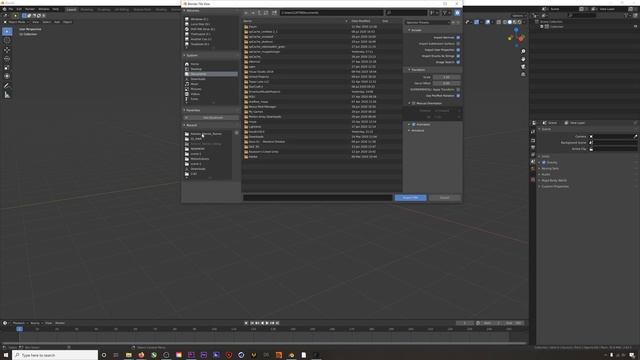Select the Select Box tool in viewport toolbar
The height and width of the screenshot is (360, 640).
pyautogui.click(x=7, y=31)
